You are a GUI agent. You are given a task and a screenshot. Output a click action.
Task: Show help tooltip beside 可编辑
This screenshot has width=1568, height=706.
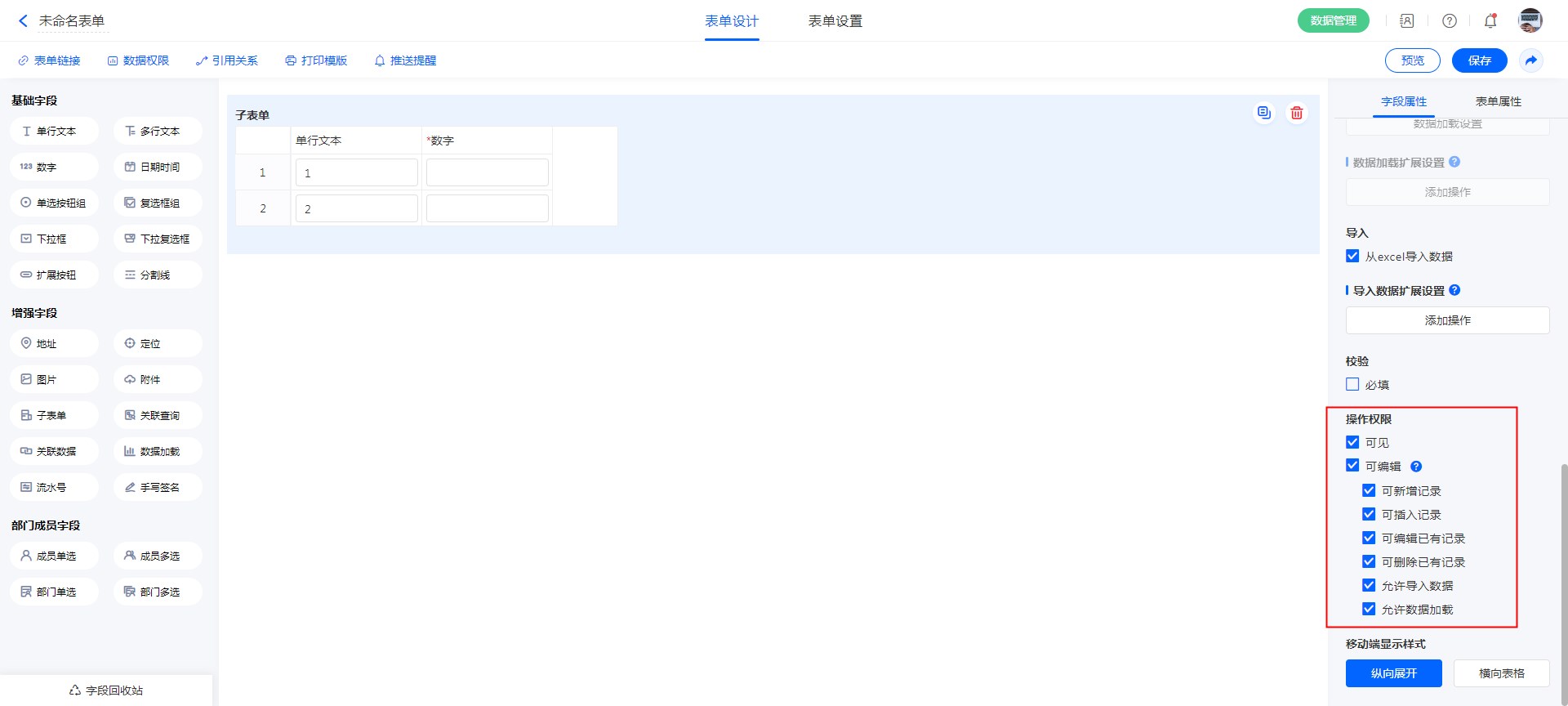pyautogui.click(x=1416, y=467)
